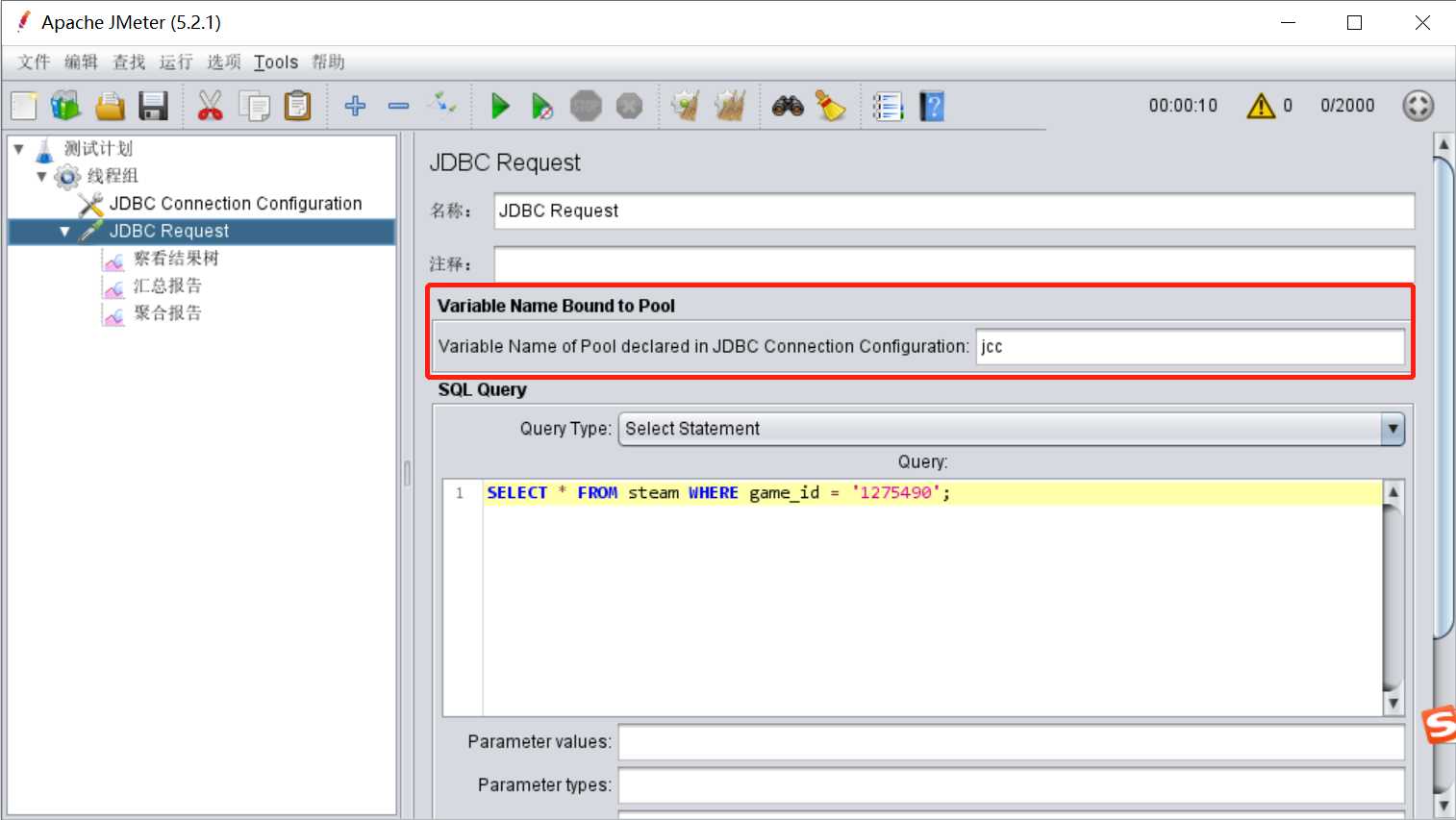This screenshot has width=1456, height=820.
Task: Click the 0/2000 thread count display
Action: point(1347,106)
